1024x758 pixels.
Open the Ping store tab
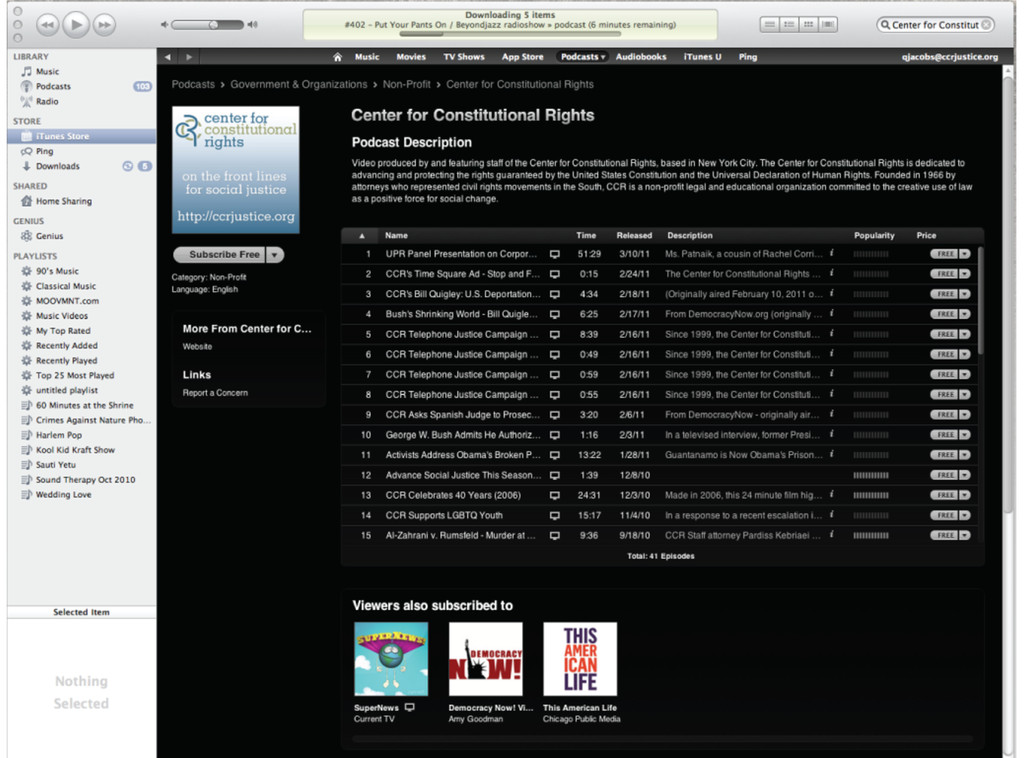click(748, 57)
